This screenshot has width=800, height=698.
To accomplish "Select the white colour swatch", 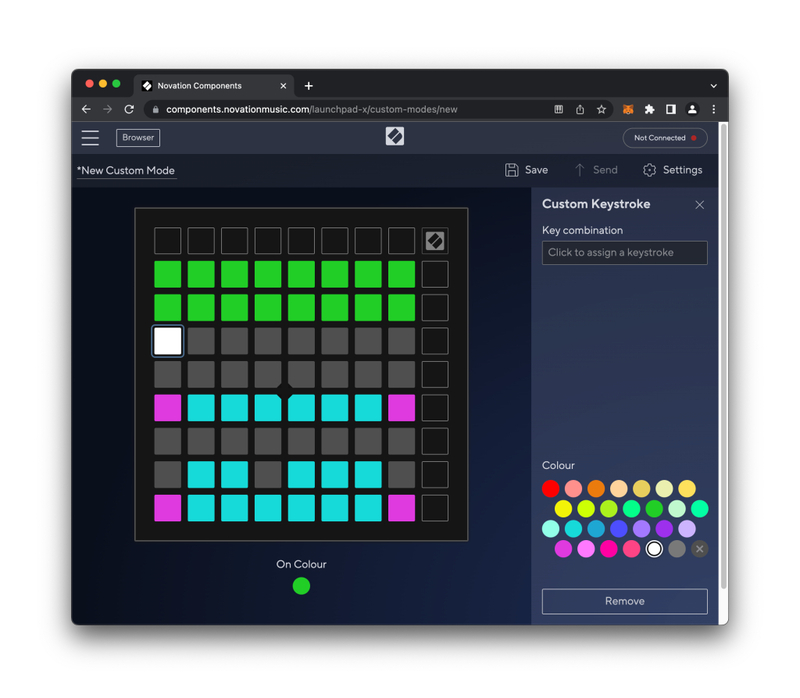I will point(654,549).
